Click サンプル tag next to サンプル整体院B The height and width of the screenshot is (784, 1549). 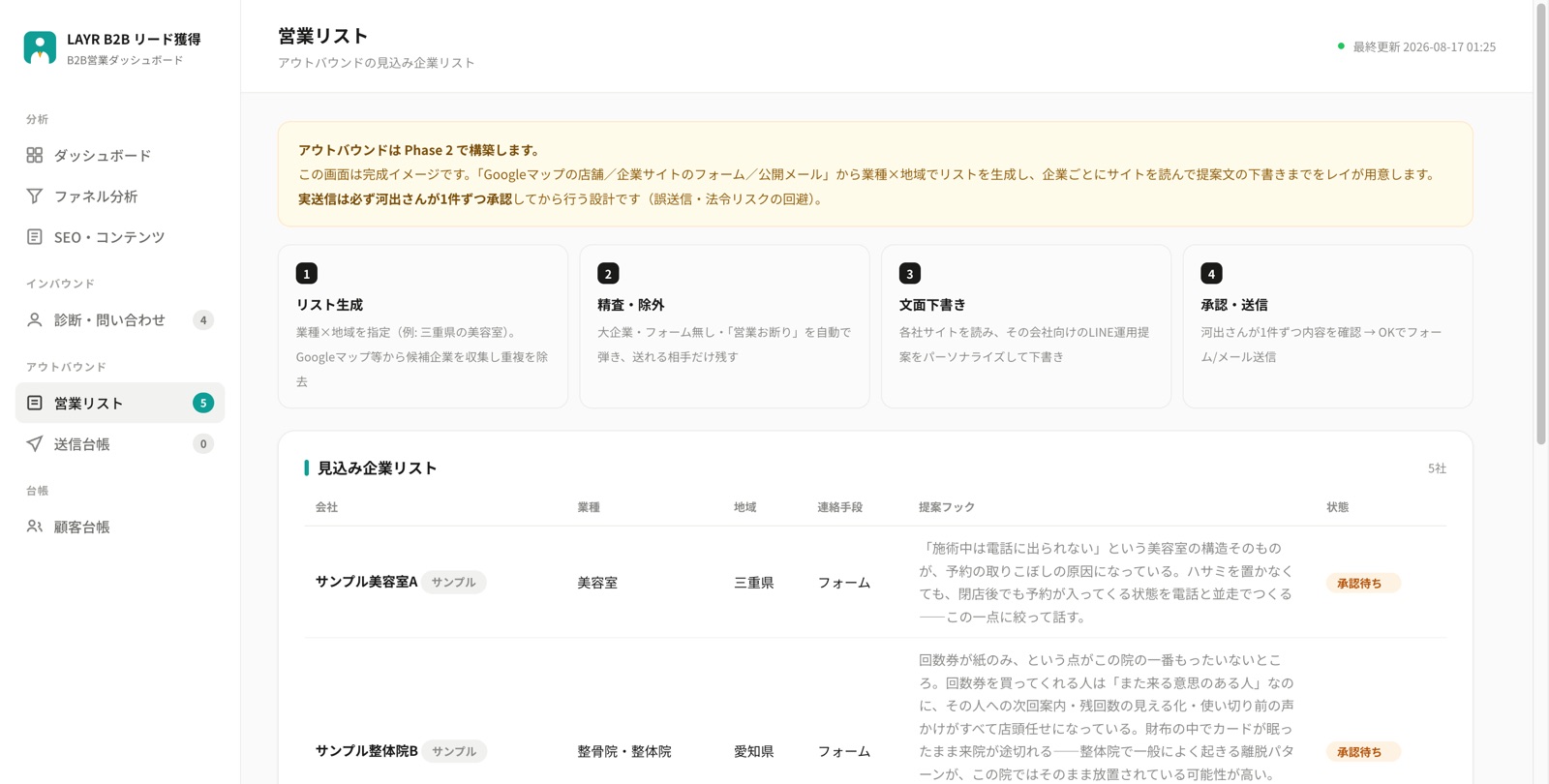pyautogui.click(x=454, y=750)
